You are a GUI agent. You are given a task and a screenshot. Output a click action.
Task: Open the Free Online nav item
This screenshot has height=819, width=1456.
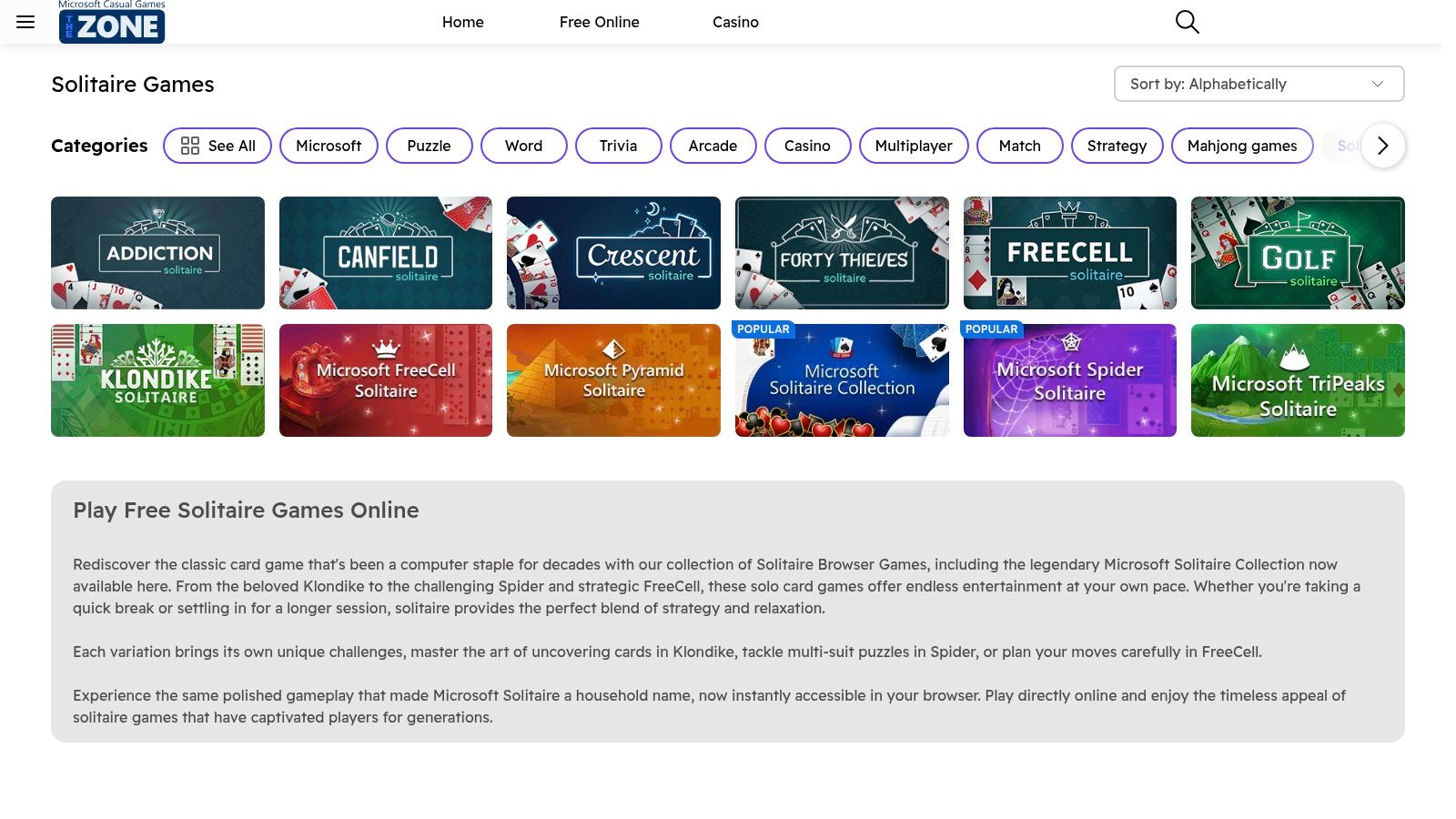(600, 22)
